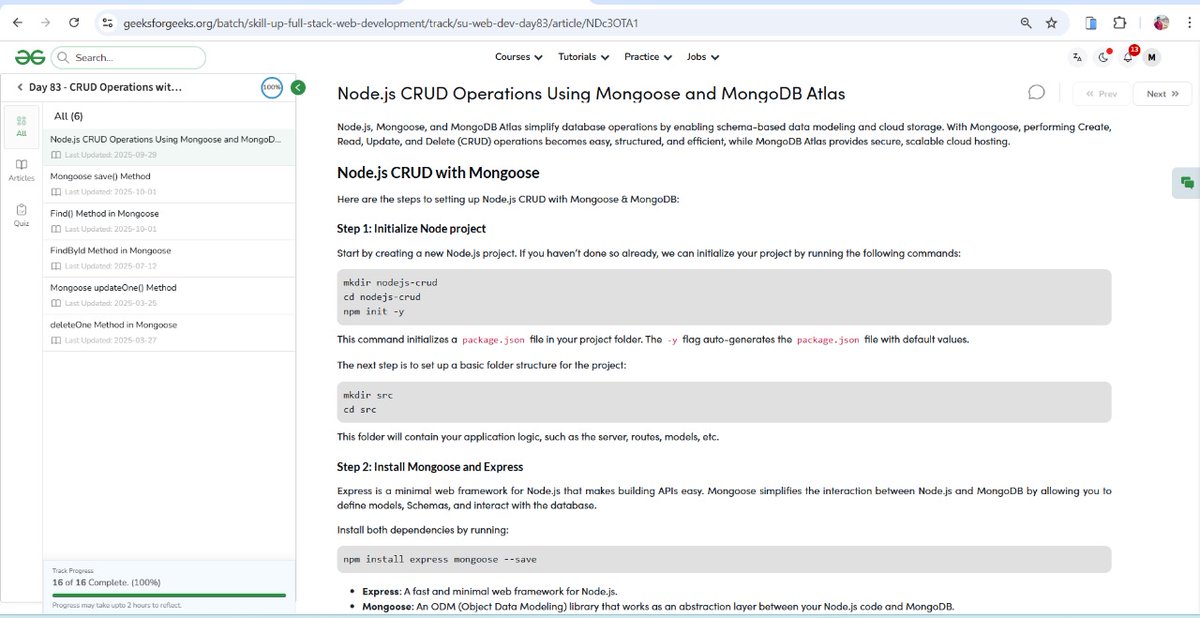Open 'Find() Method in Mongoose' article
The height and width of the screenshot is (618, 1200).
(169, 220)
